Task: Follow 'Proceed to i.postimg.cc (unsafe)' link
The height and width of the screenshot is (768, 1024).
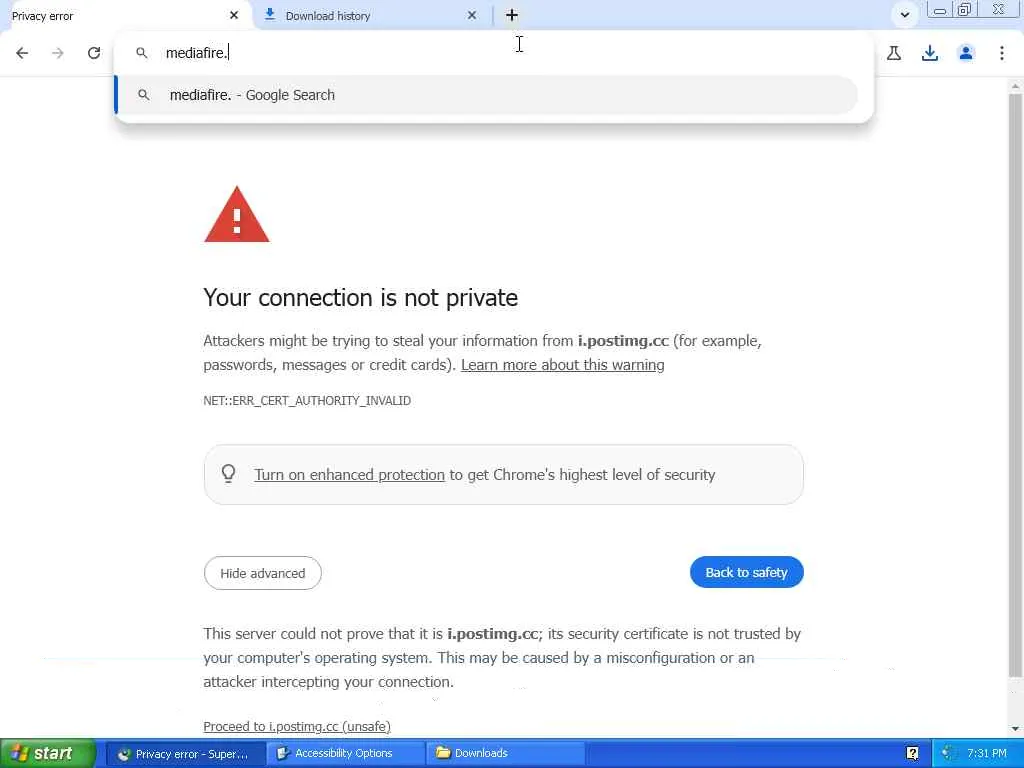Action: 297,726
